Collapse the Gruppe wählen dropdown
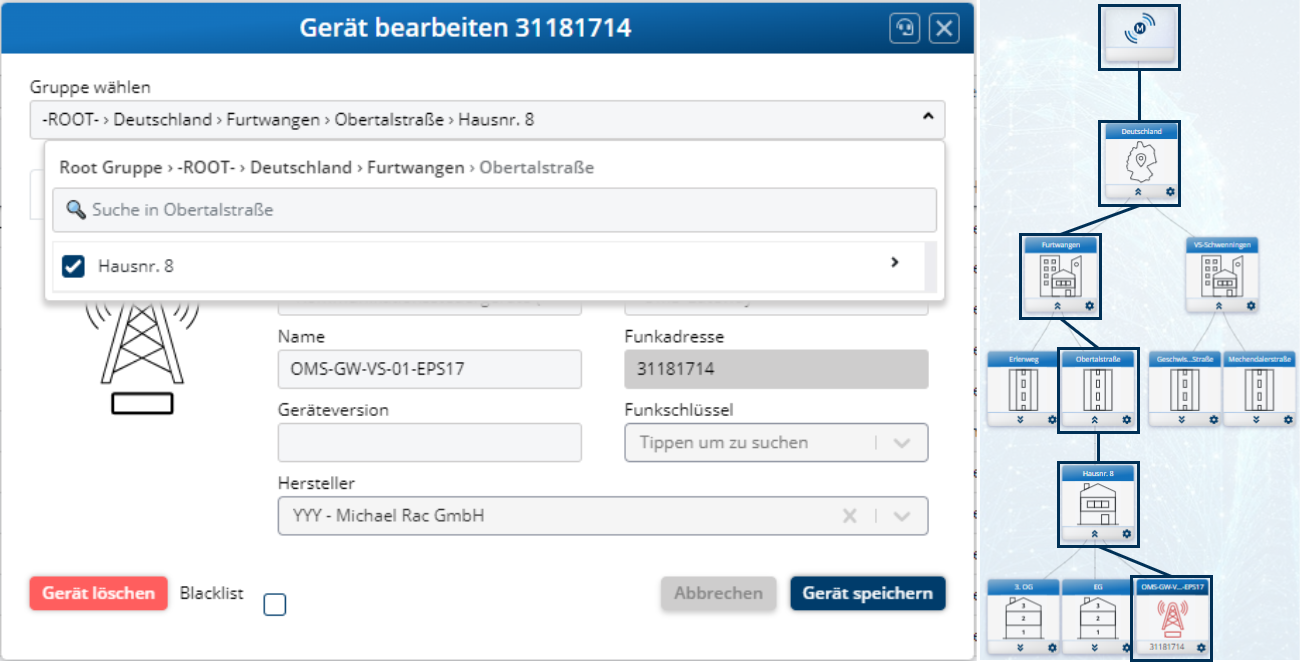1300x662 pixels. (927, 119)
